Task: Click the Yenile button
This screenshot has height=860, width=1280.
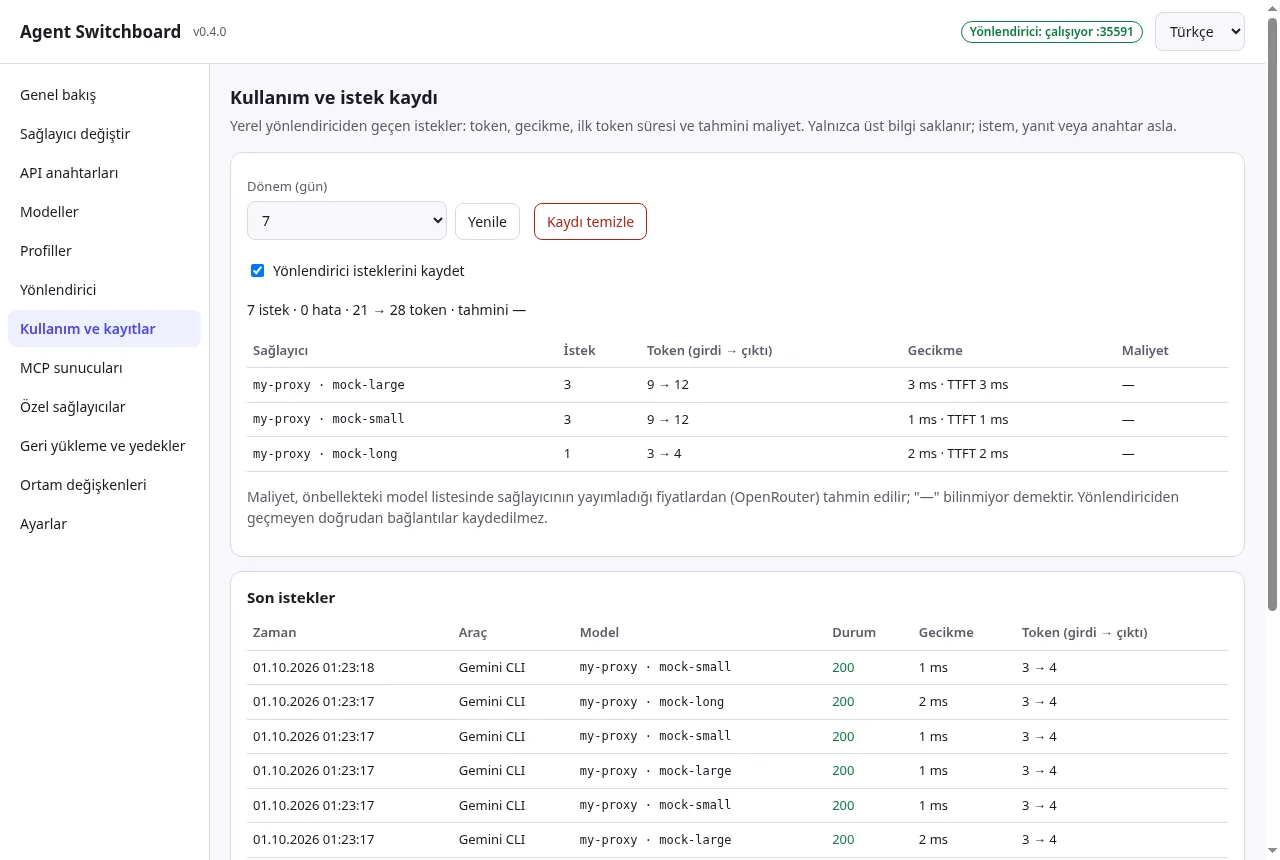Action: [487, 222]
